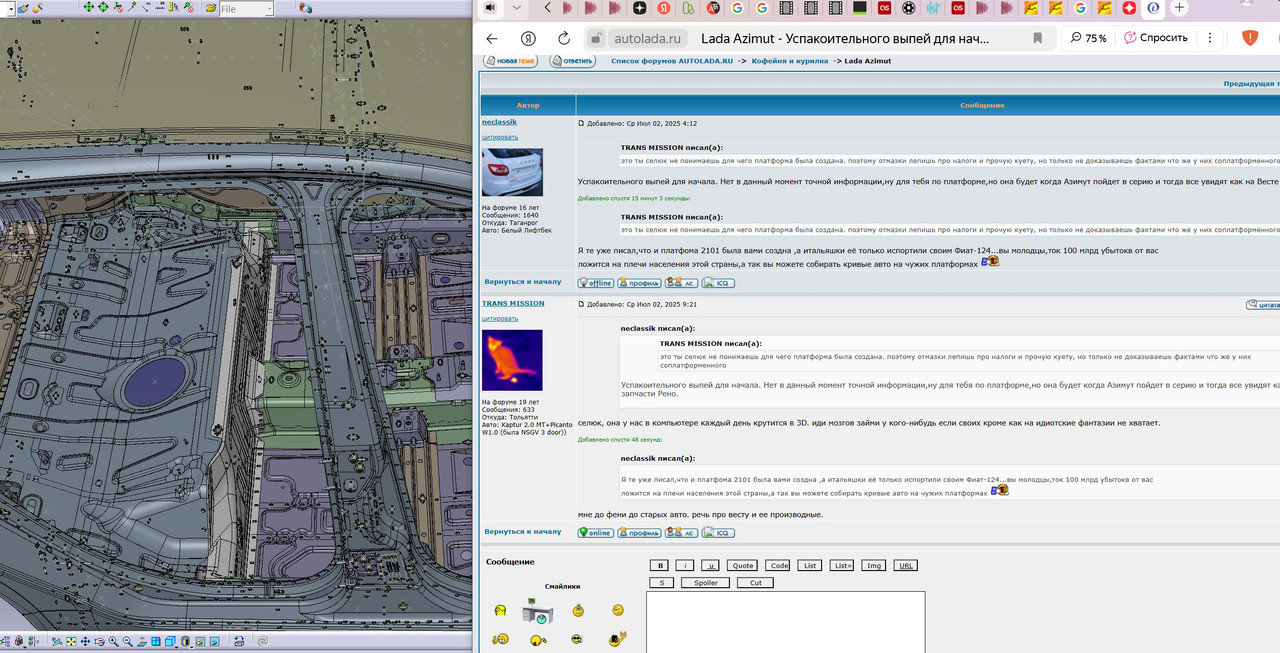This screenshot has width=1280, height=653.
Task: Expand the tab list chevron beside speaker
Action: point(516,8)
